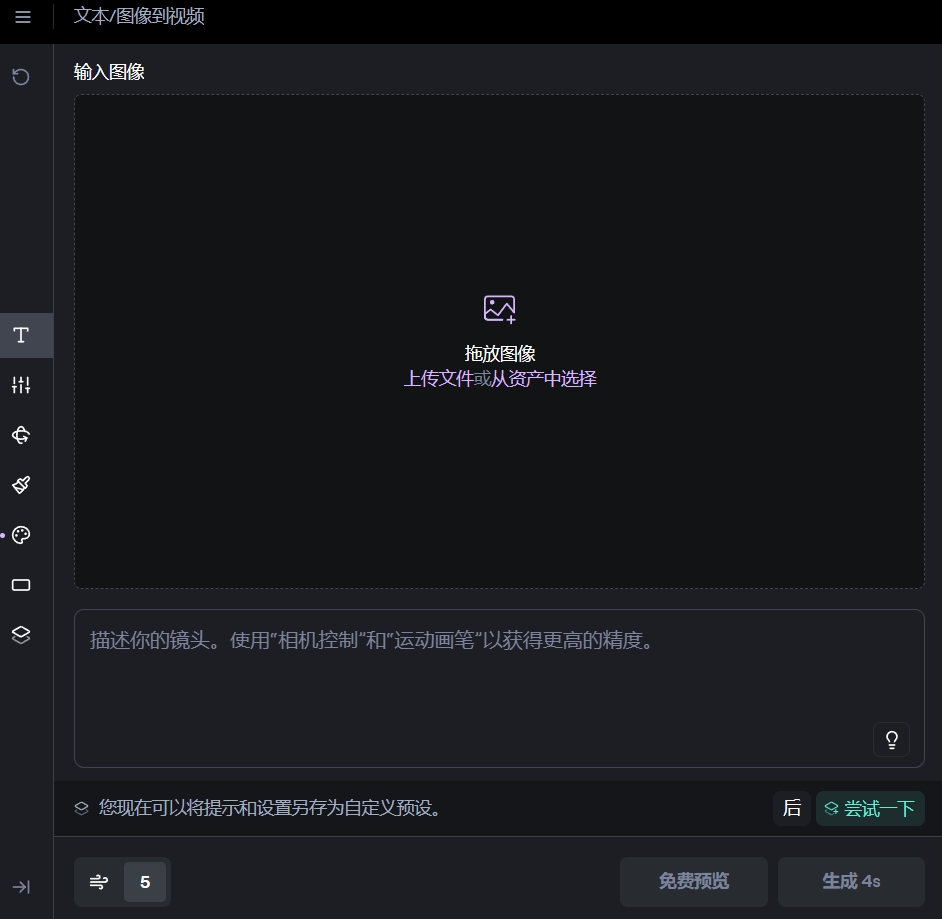This screenshot has height=919, width=942.
Task: Click into the shot description text box
Action: (499, 688)
